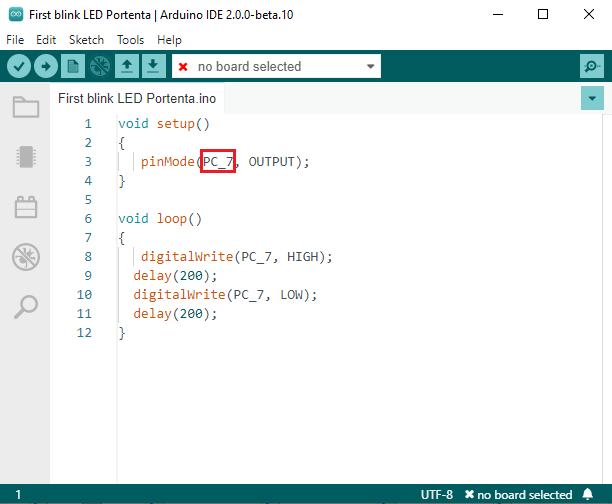Click the Verify checkmark button

tap(19, 66)
